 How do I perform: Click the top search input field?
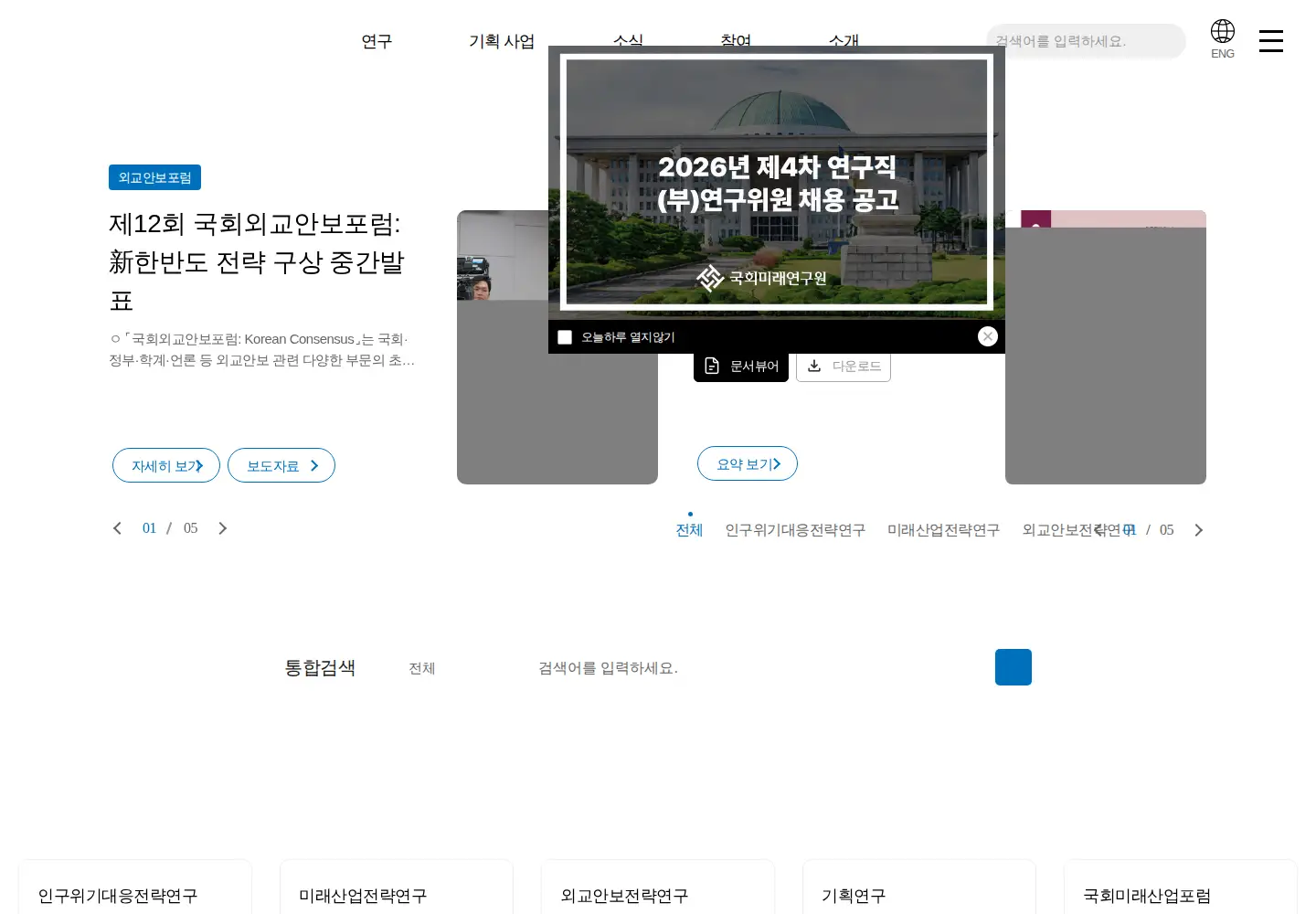click(x=1086, y=41)
